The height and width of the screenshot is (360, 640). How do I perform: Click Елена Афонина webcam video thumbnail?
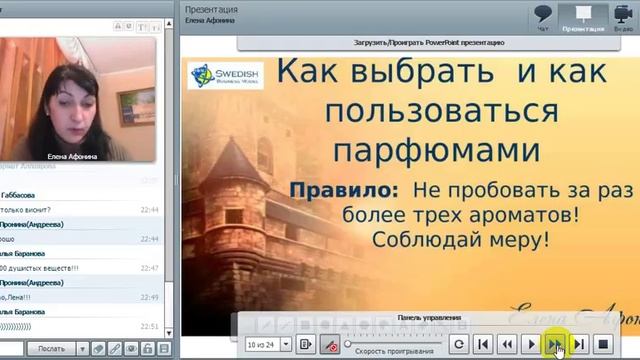78,99
